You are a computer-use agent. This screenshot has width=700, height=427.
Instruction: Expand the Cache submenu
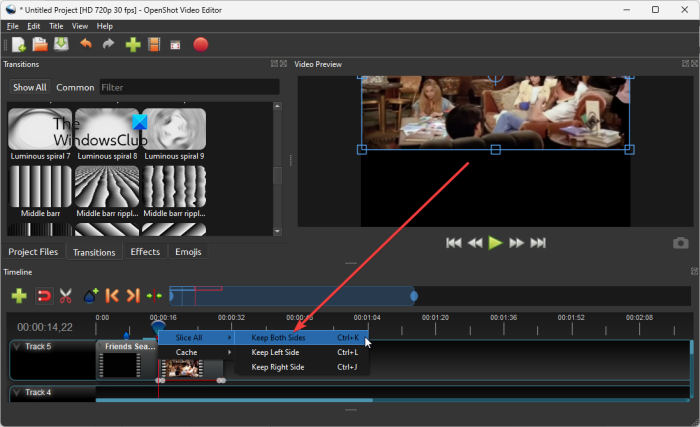click(x=196, y=352)
